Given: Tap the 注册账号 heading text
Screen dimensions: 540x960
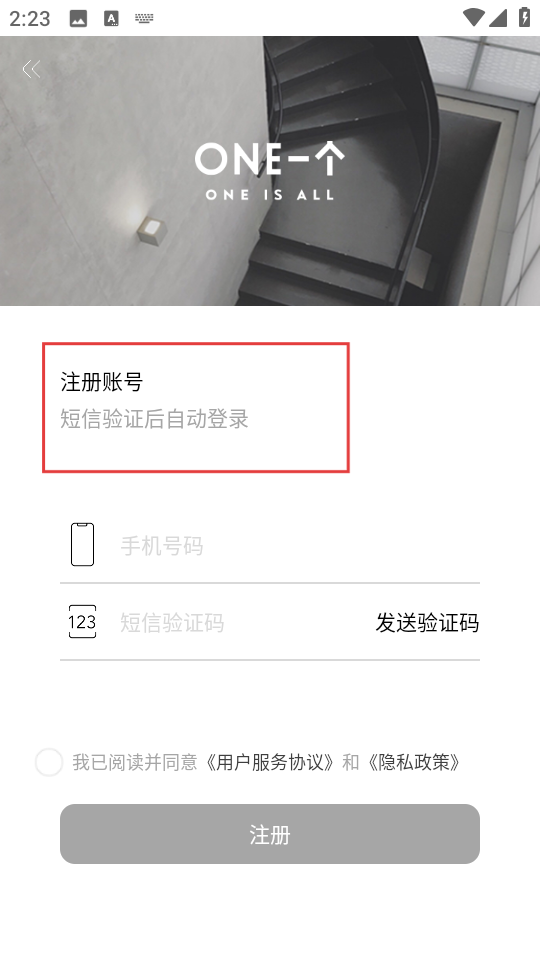Looking at the screenshot, I should [102, 382].
